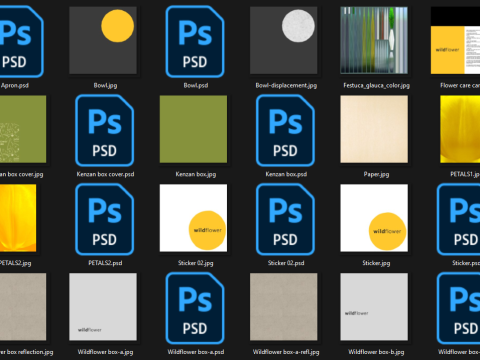Click the "Wildflower box-a.jpg" file name
480x360 pixels.
pos(105,352)
